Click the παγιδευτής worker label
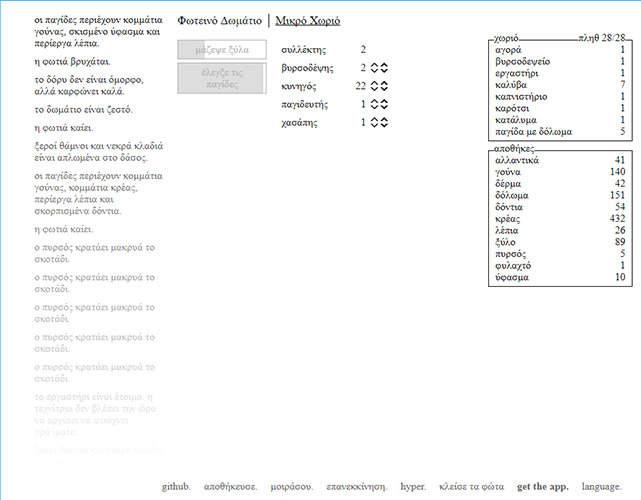Viewport: 641px width, 500px height. pyautogui.click(x=305, y=104)
